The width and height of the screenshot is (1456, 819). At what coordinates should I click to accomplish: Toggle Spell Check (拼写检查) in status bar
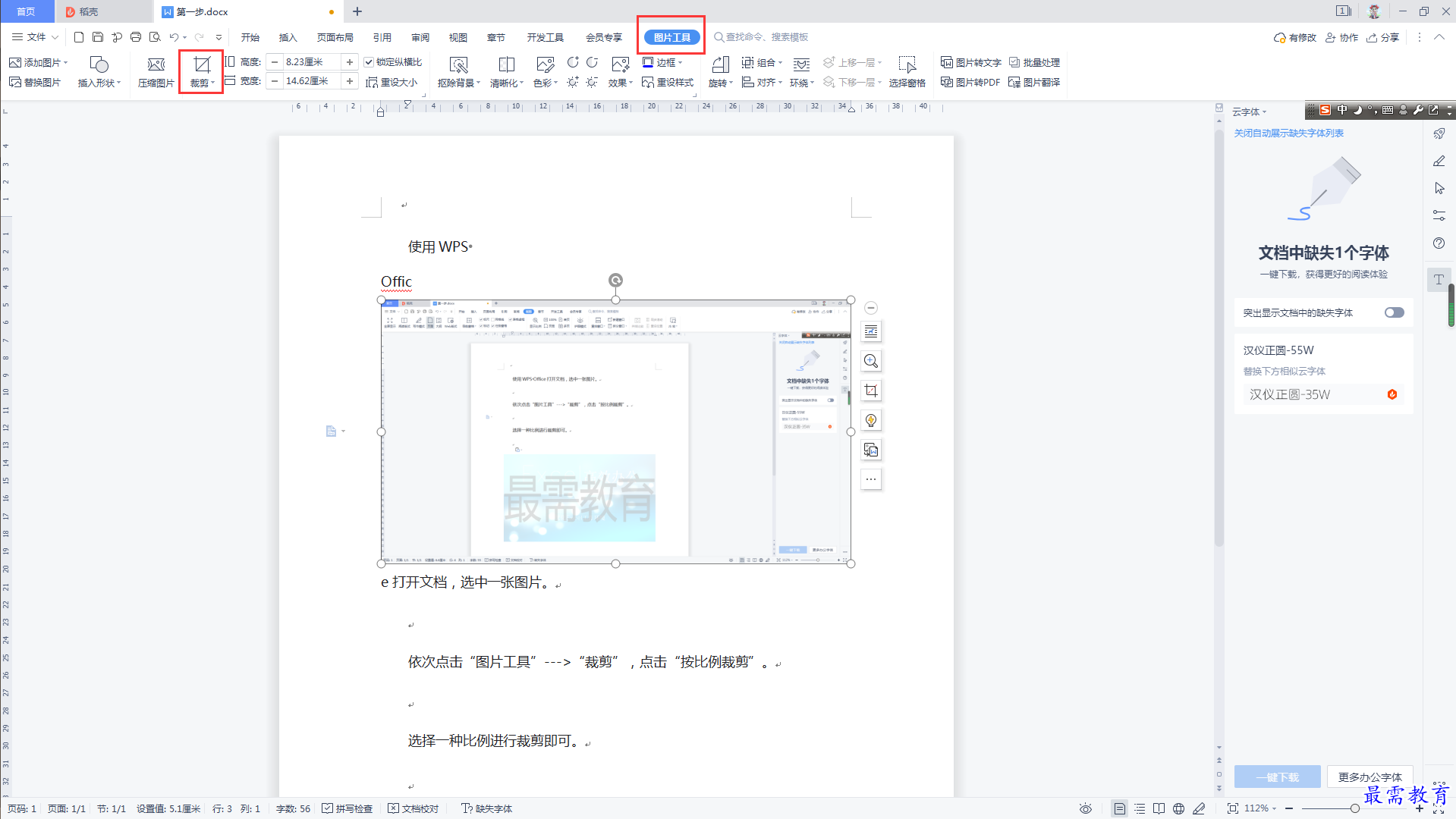[347, 808]
